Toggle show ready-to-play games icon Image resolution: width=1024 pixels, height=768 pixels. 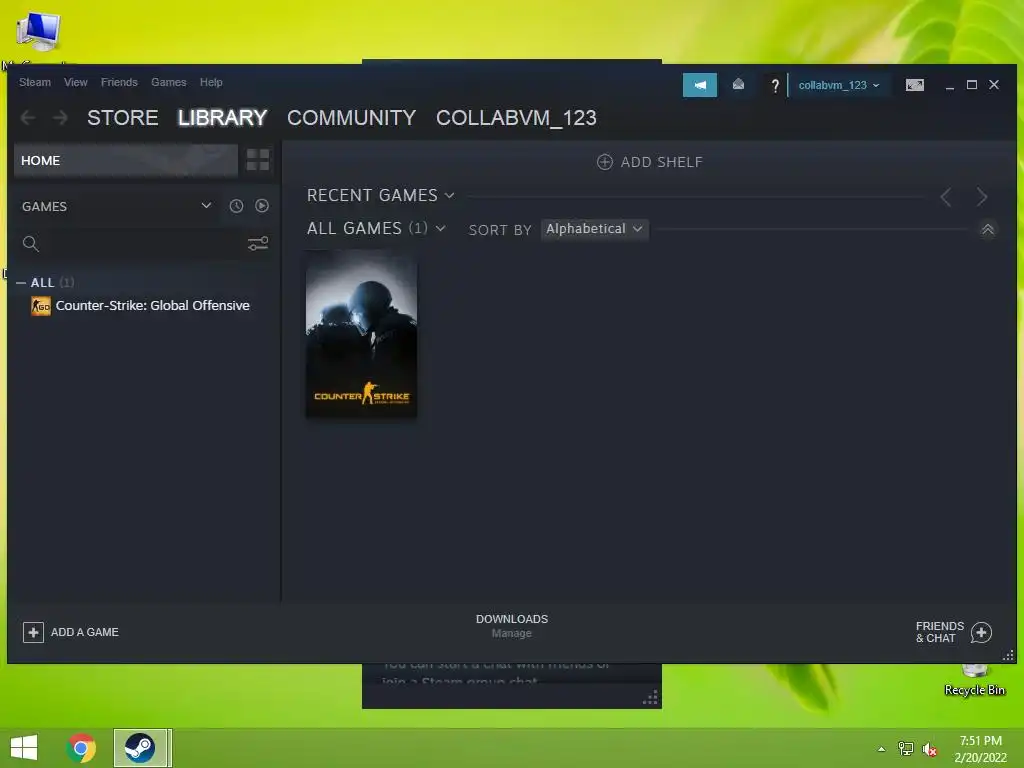click(x=262, y=206)
